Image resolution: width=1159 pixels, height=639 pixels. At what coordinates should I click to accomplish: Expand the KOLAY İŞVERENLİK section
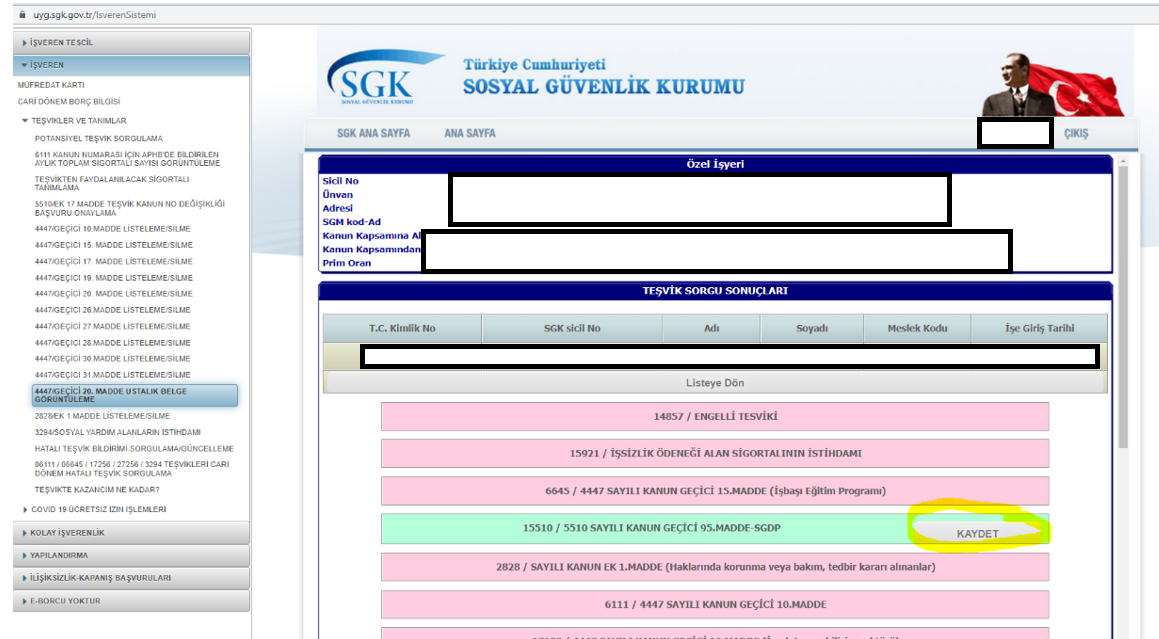[x=132, y=532]
